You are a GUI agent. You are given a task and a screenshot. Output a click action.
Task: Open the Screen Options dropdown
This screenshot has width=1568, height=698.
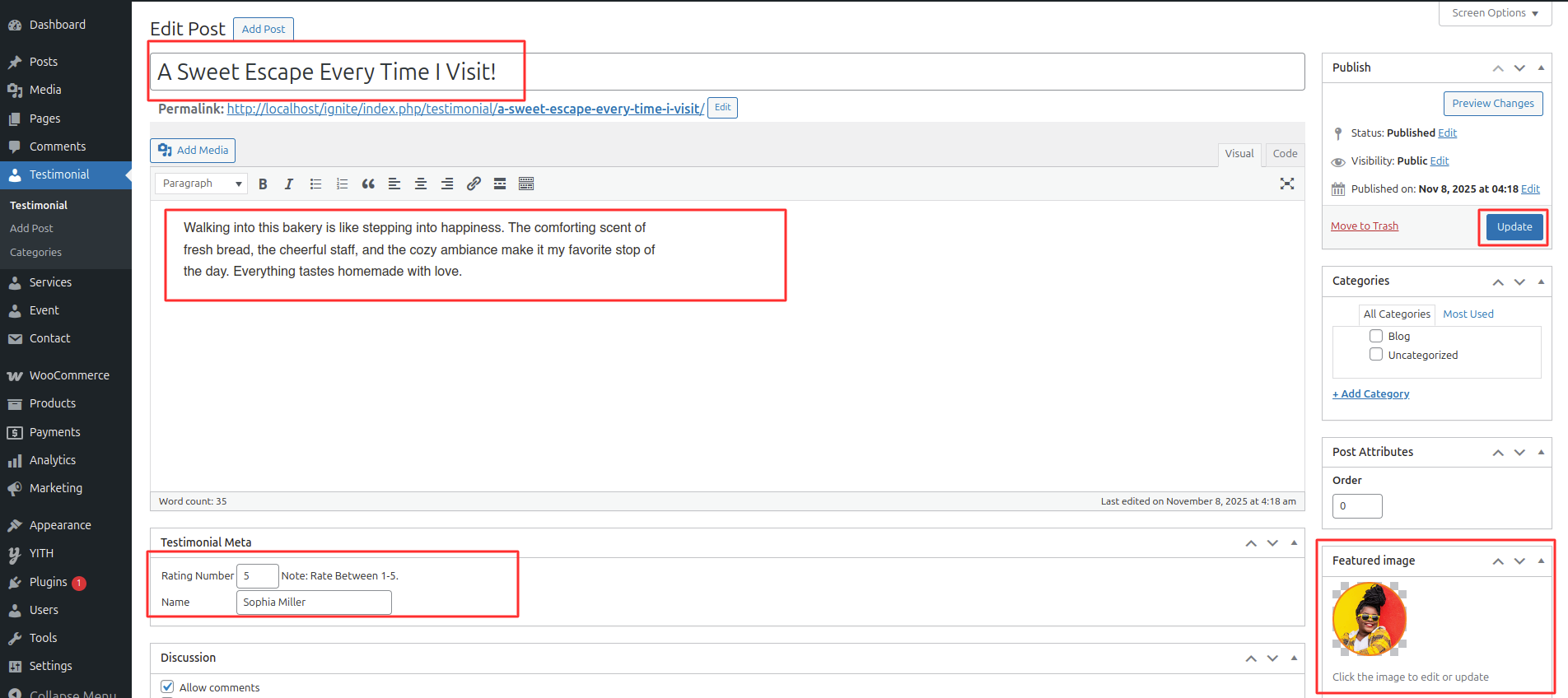click(1495, 13)
